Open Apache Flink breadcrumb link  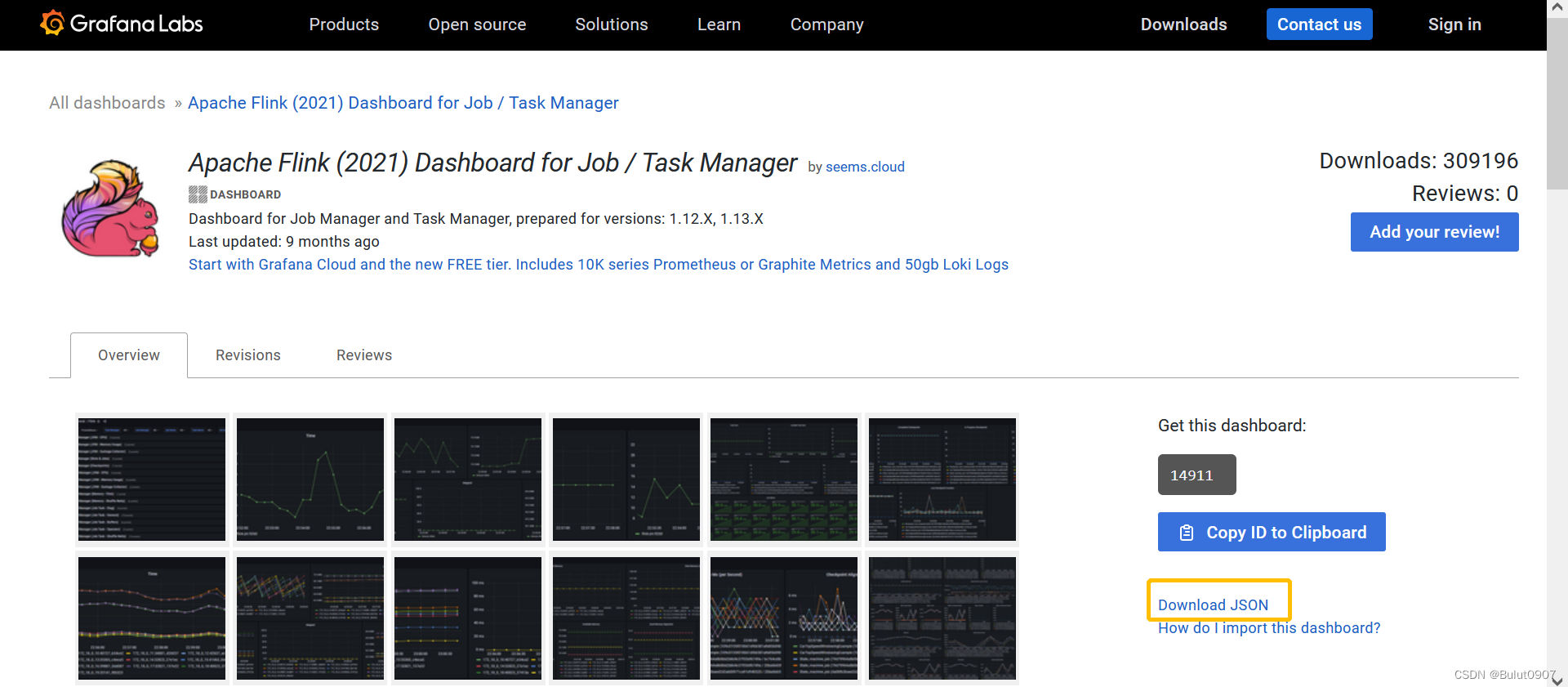403,103
